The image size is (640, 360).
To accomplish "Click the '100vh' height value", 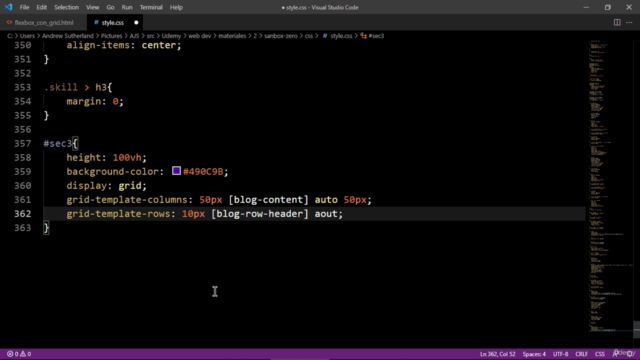I will pyautogui.click(x=127, y=158).
